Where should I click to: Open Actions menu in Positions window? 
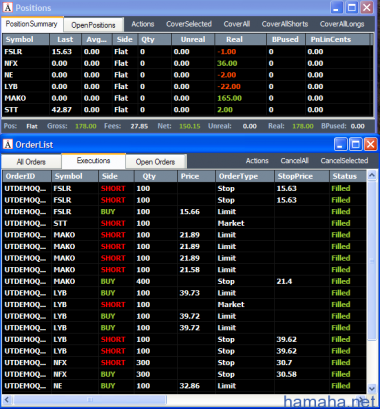(143, 24)
